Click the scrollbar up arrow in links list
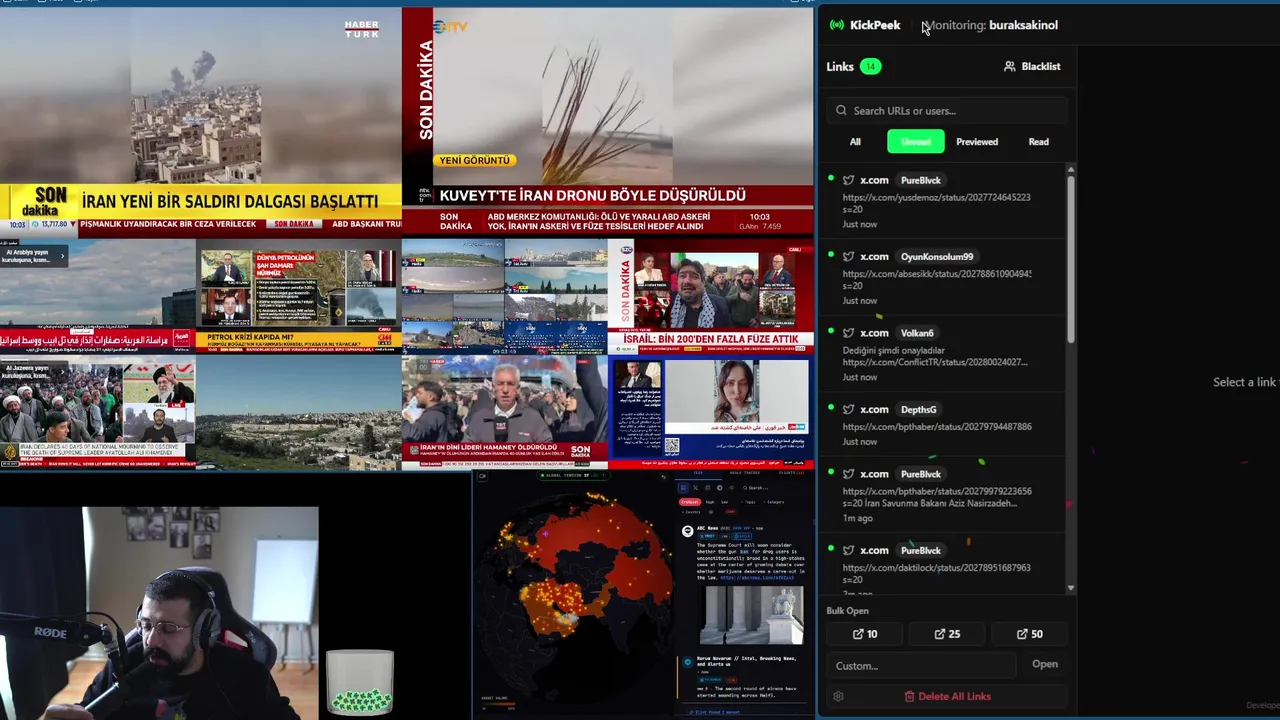Screen dimensions: 1280x720 click(x=1071, y=169)
